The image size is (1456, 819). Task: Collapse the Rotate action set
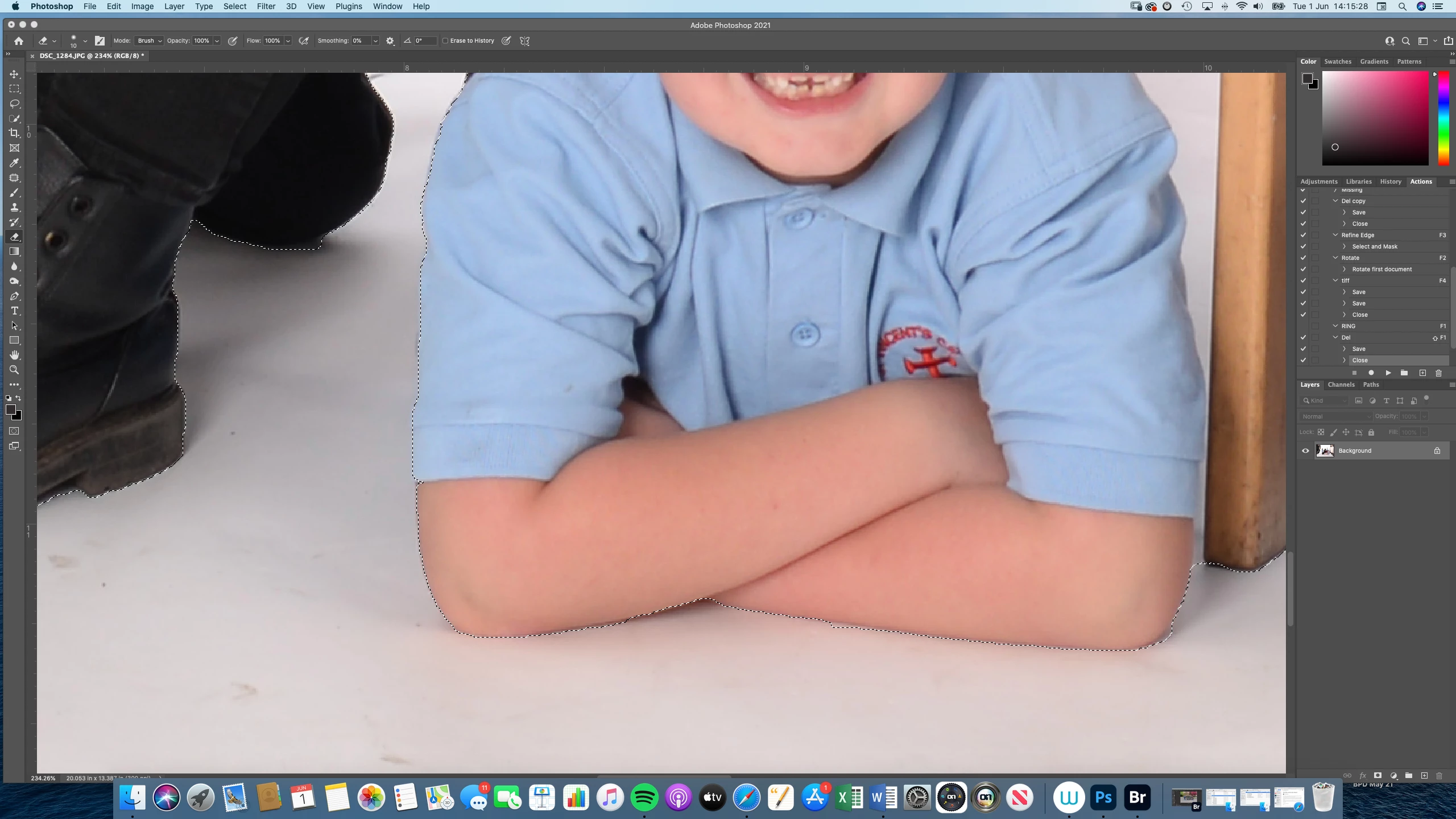(1335, 258)
